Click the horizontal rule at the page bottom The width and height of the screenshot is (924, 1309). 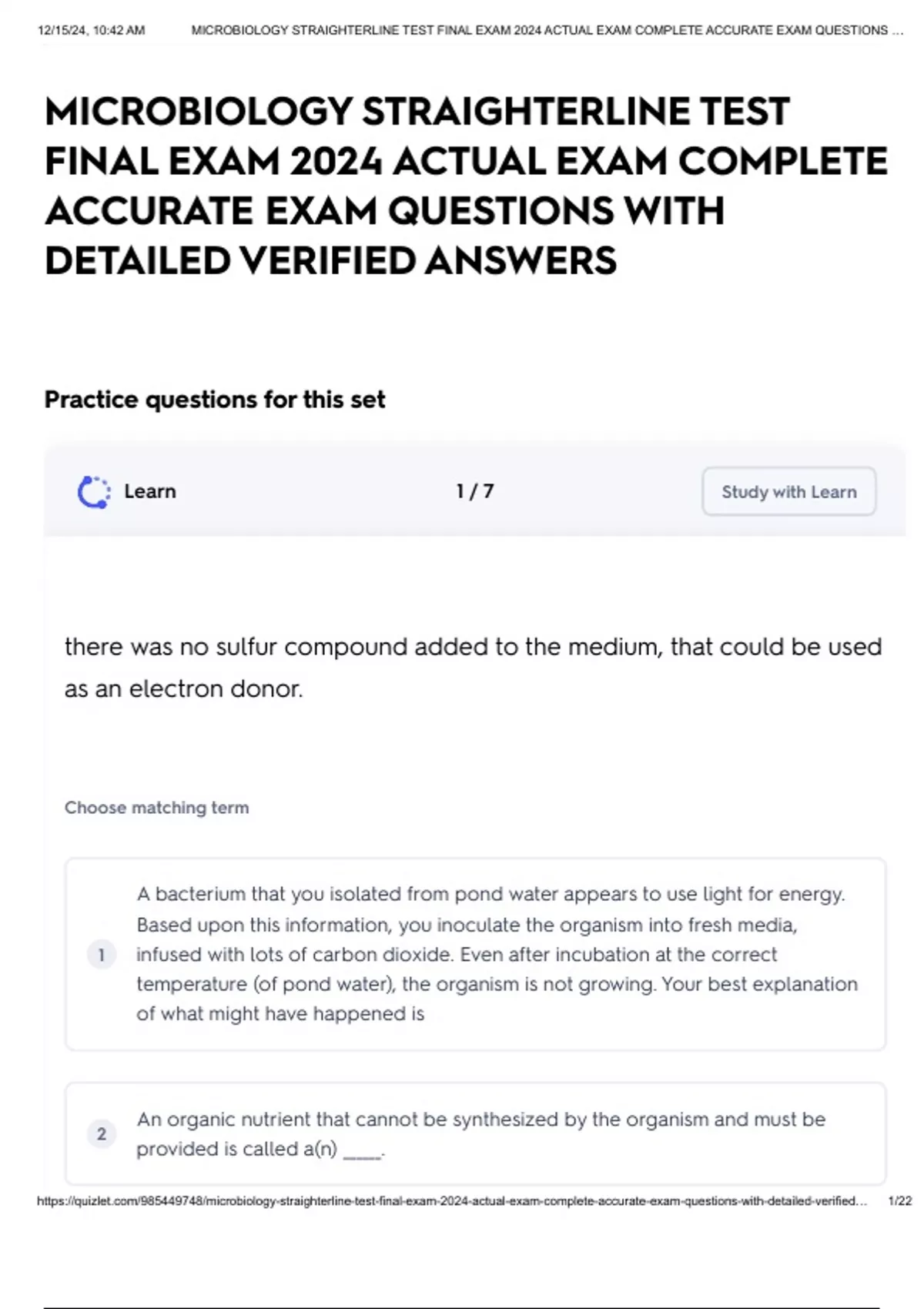pos(460,1307)
